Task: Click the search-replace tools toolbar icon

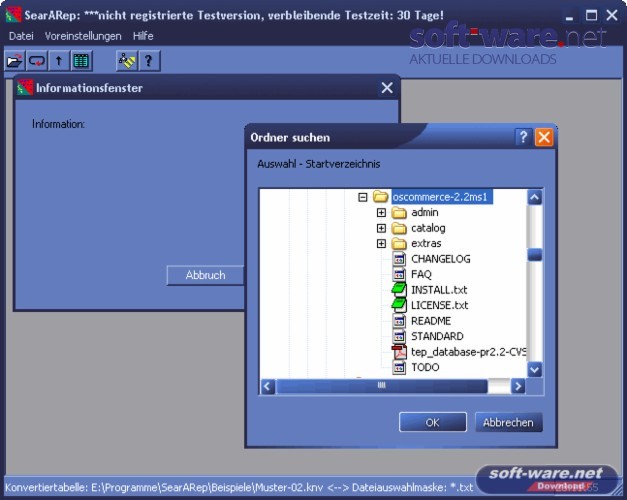Action: (127, 61)
